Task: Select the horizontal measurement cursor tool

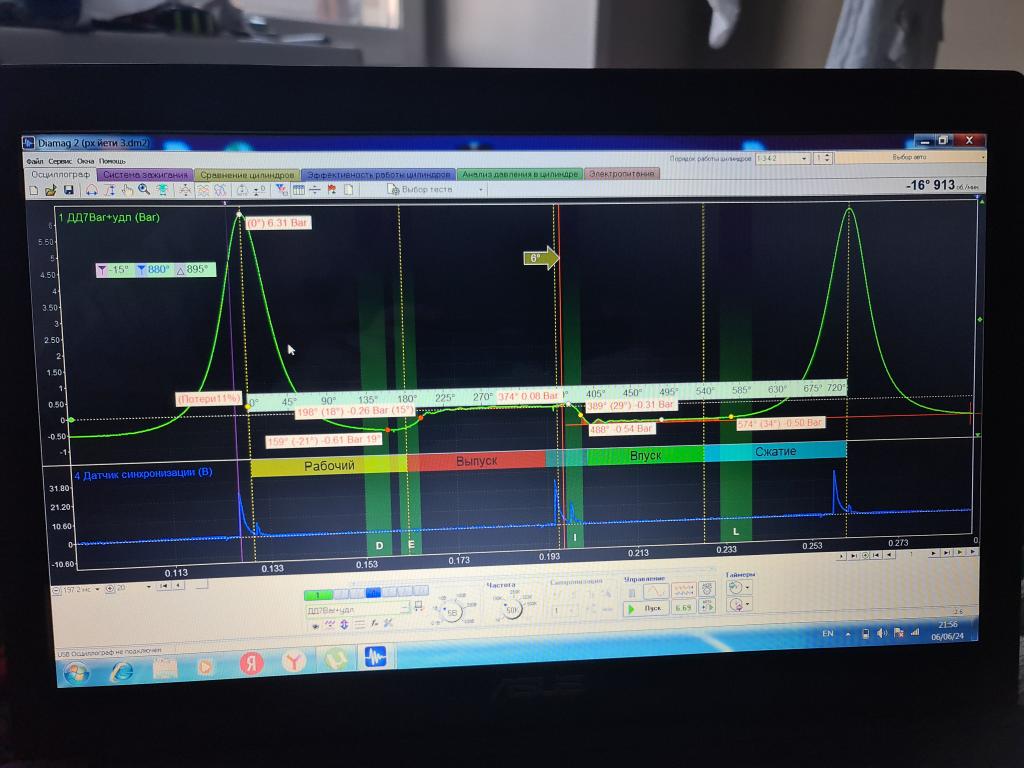Action: 91,190
